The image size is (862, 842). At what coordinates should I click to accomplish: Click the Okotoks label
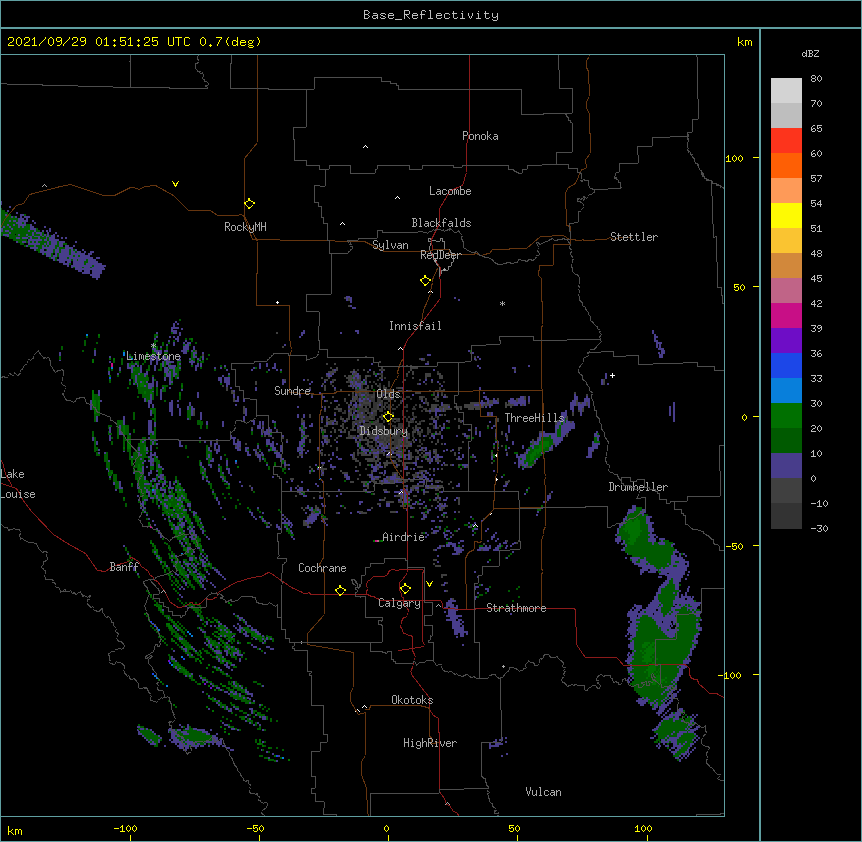click(412, 700)
